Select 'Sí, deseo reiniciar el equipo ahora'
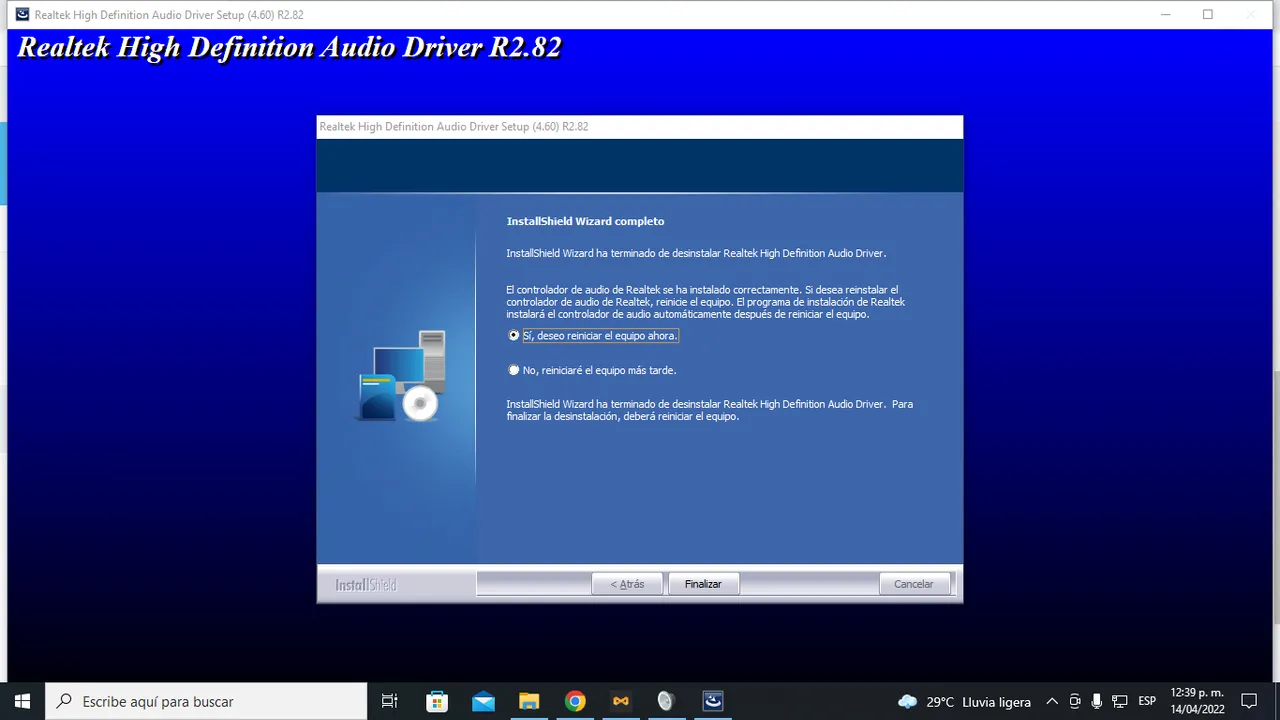This screenshot has height=720, width=1280. pos(594,336)
